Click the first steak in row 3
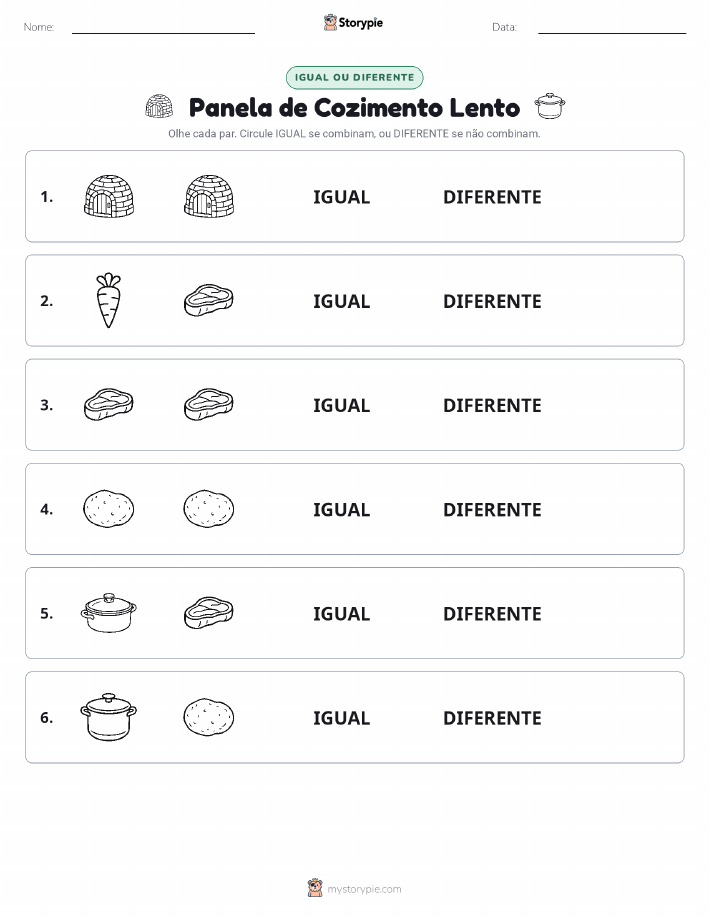The image size is (709, 917). pyautogui.click(x=109, y=404)
